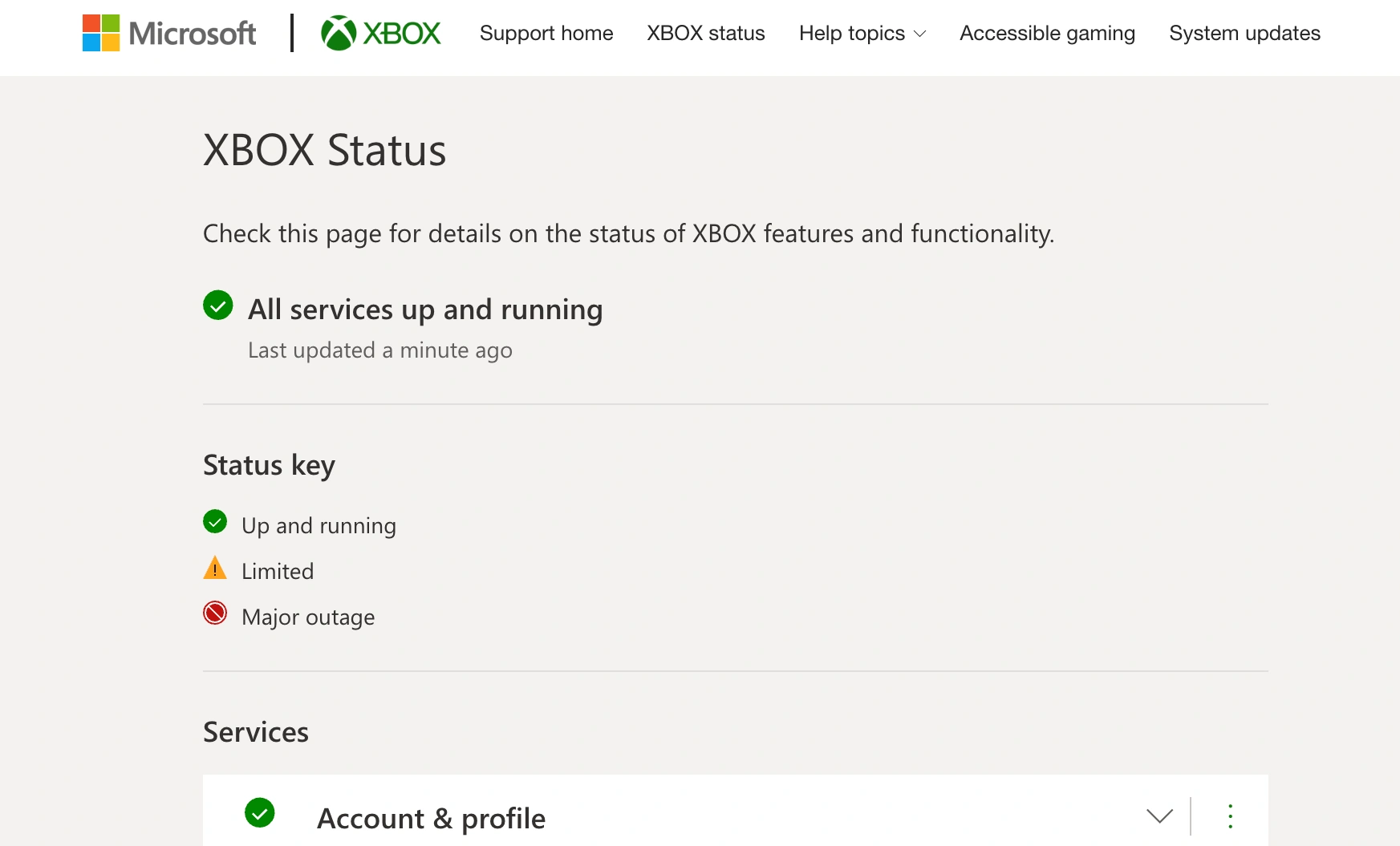The height and width of the screenshot is (846, 1400).
Task: Click the 'Major outage' label
Action: (308, 617)
